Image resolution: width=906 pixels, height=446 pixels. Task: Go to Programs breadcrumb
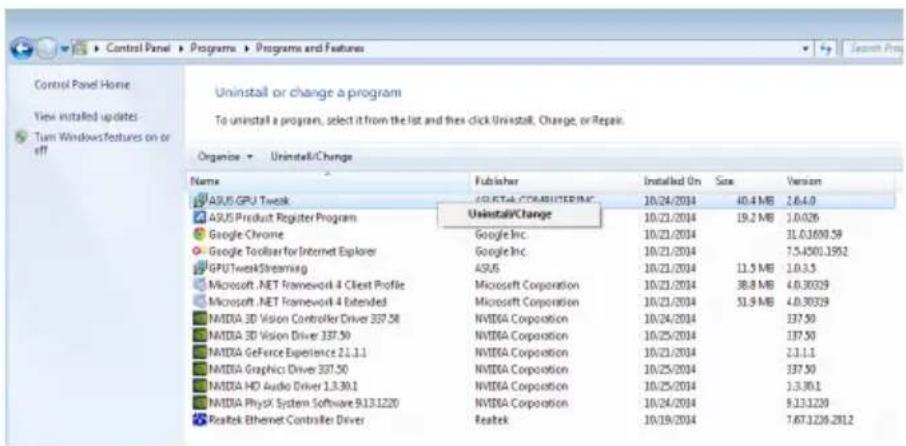(213, 49)
